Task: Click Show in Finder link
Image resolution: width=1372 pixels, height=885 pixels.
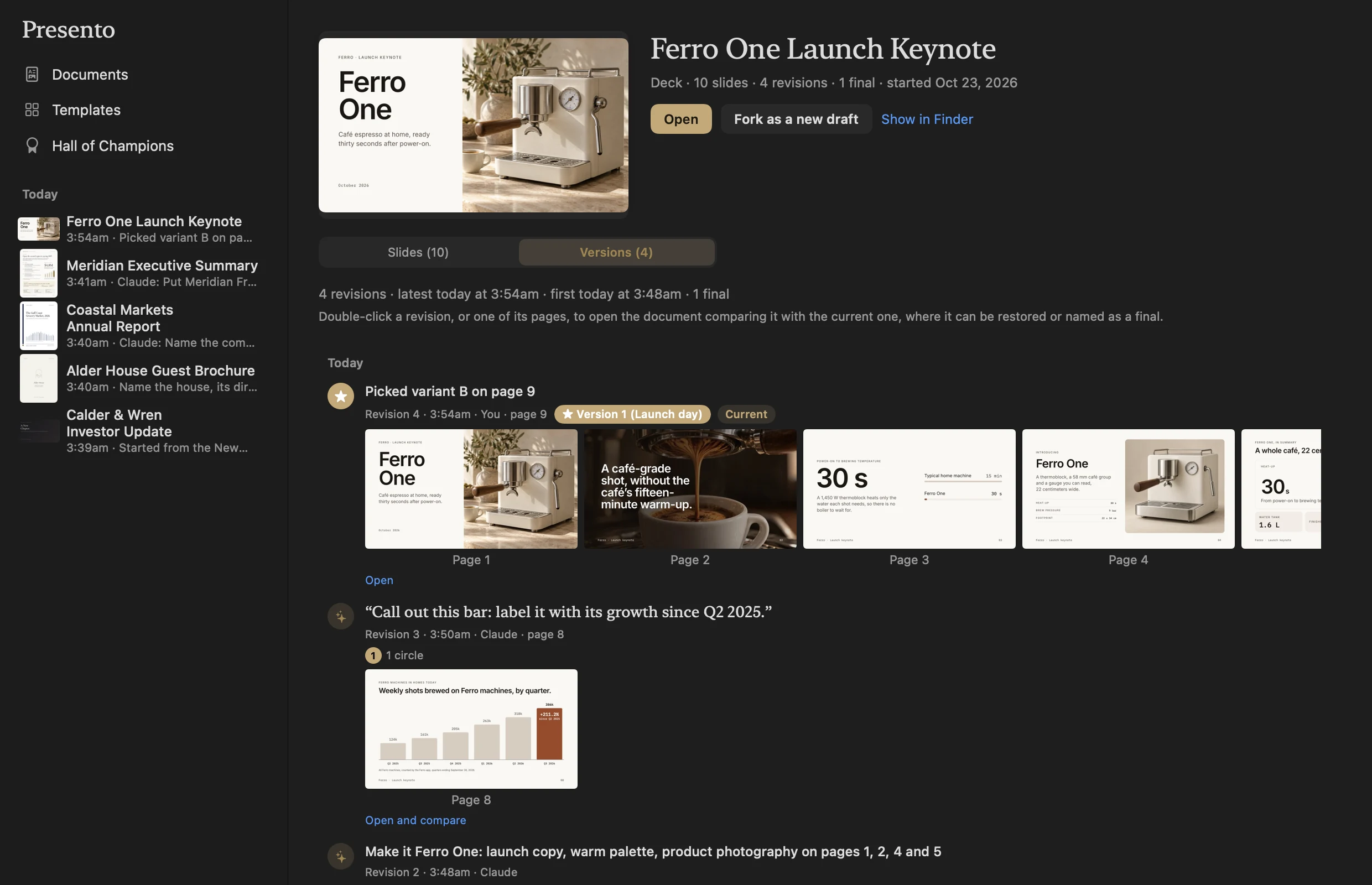Action: pyautogui.click(x=927, y=119)
